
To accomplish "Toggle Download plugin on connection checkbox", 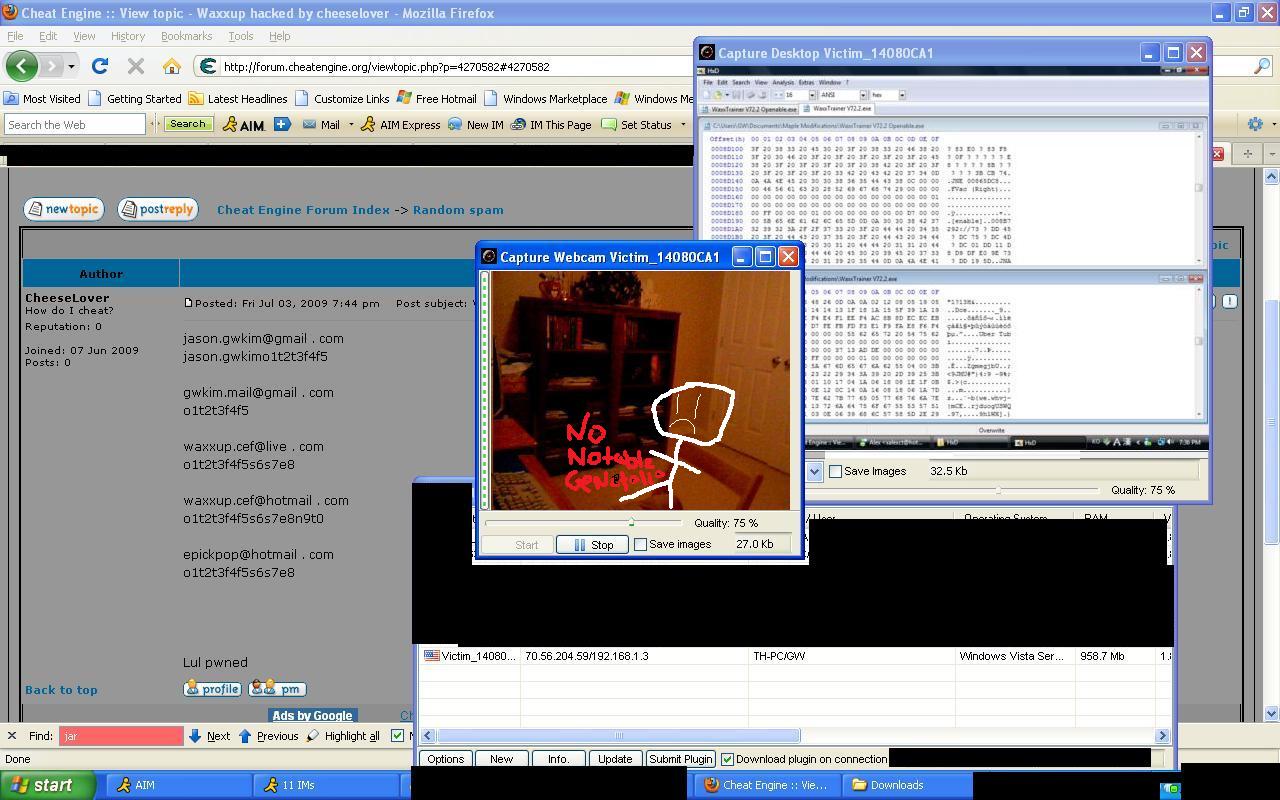I will (x=727, y=759).
